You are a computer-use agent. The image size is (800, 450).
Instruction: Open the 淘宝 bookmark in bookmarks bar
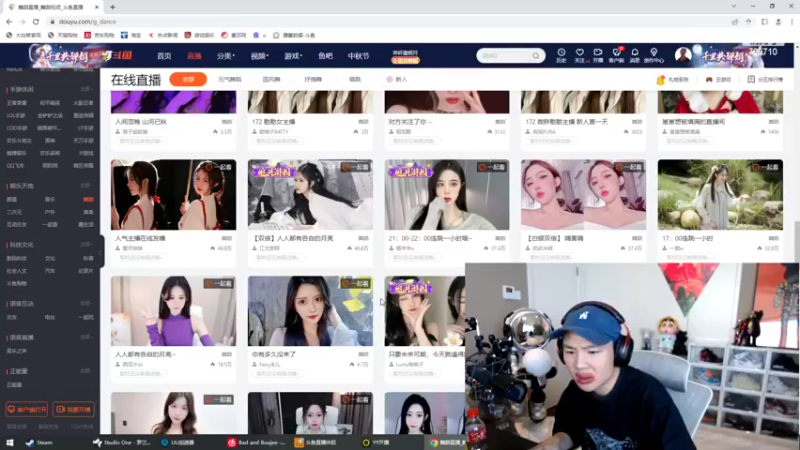131,35
